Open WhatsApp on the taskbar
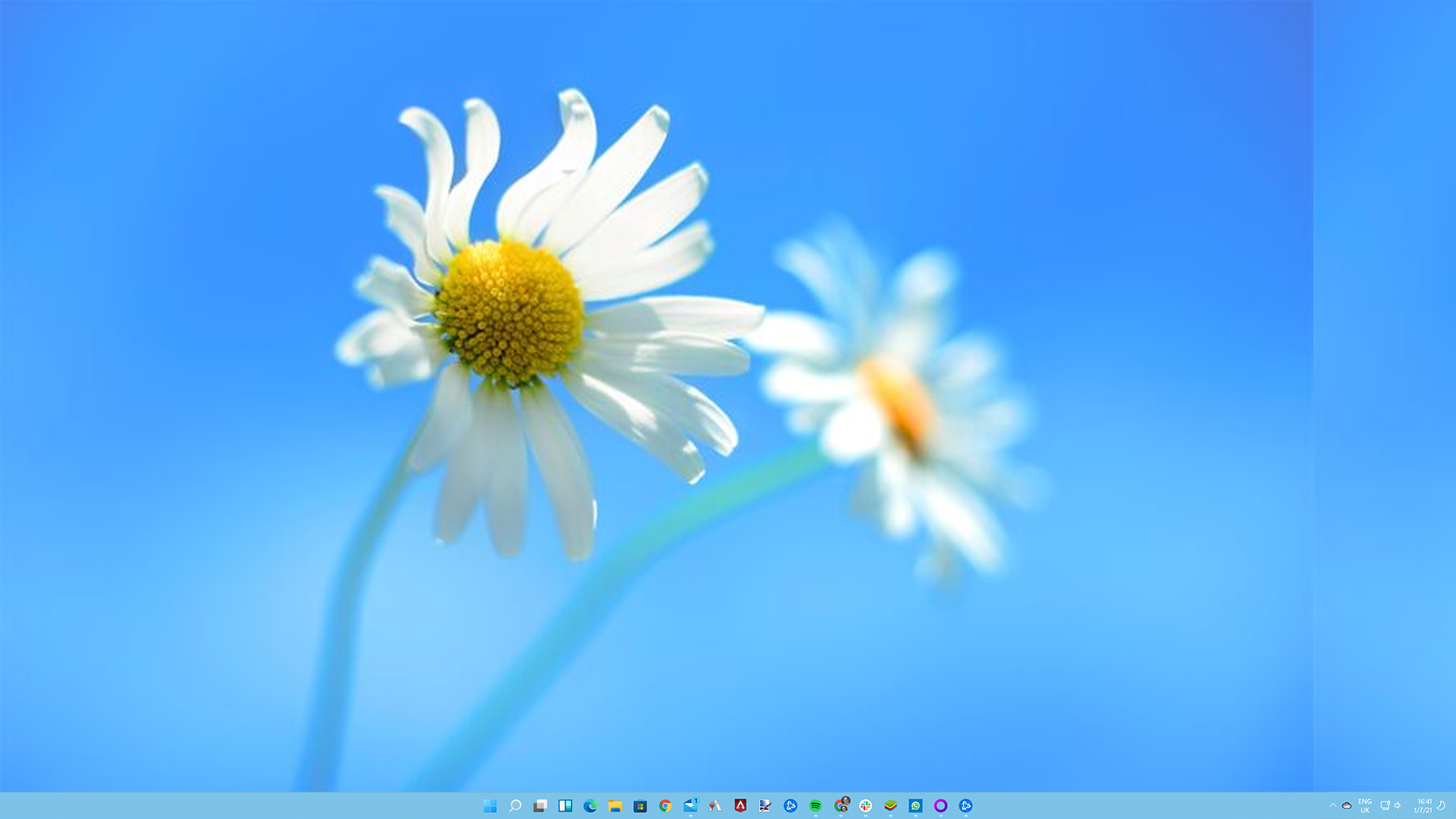 pyautogui.click(x=915, y=806)
